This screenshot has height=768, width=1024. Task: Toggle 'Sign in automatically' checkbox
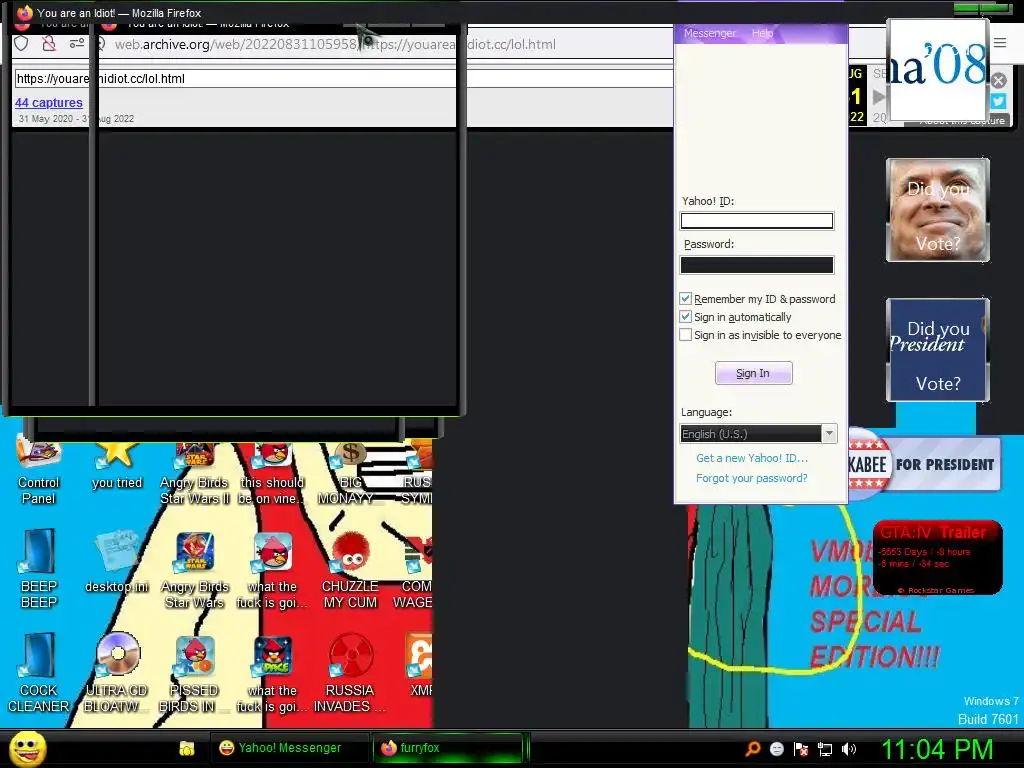coord(686,317)
